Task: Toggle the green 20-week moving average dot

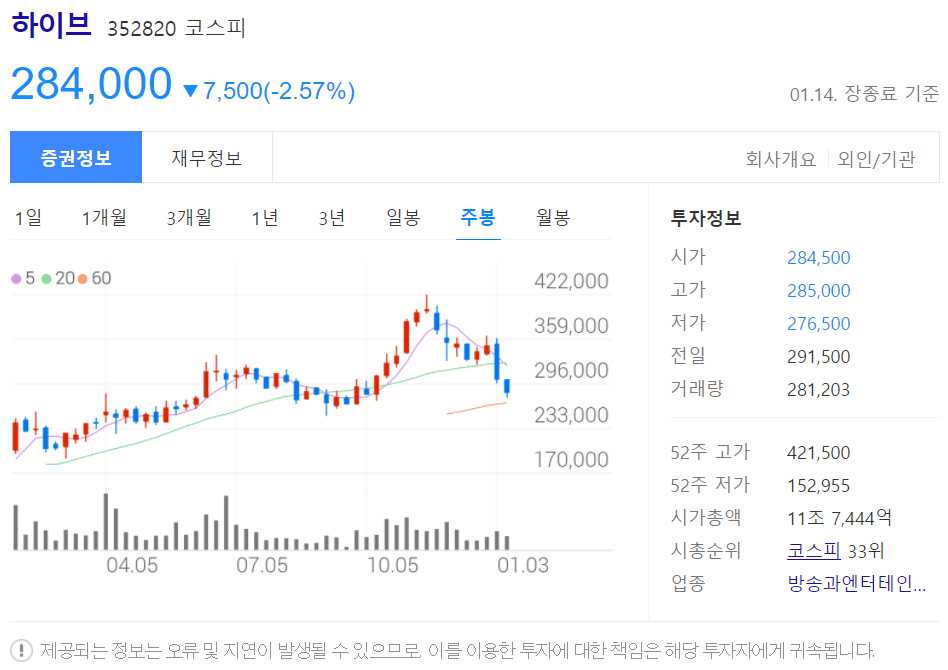Action: pyautogui.click(x=47, y=281)
